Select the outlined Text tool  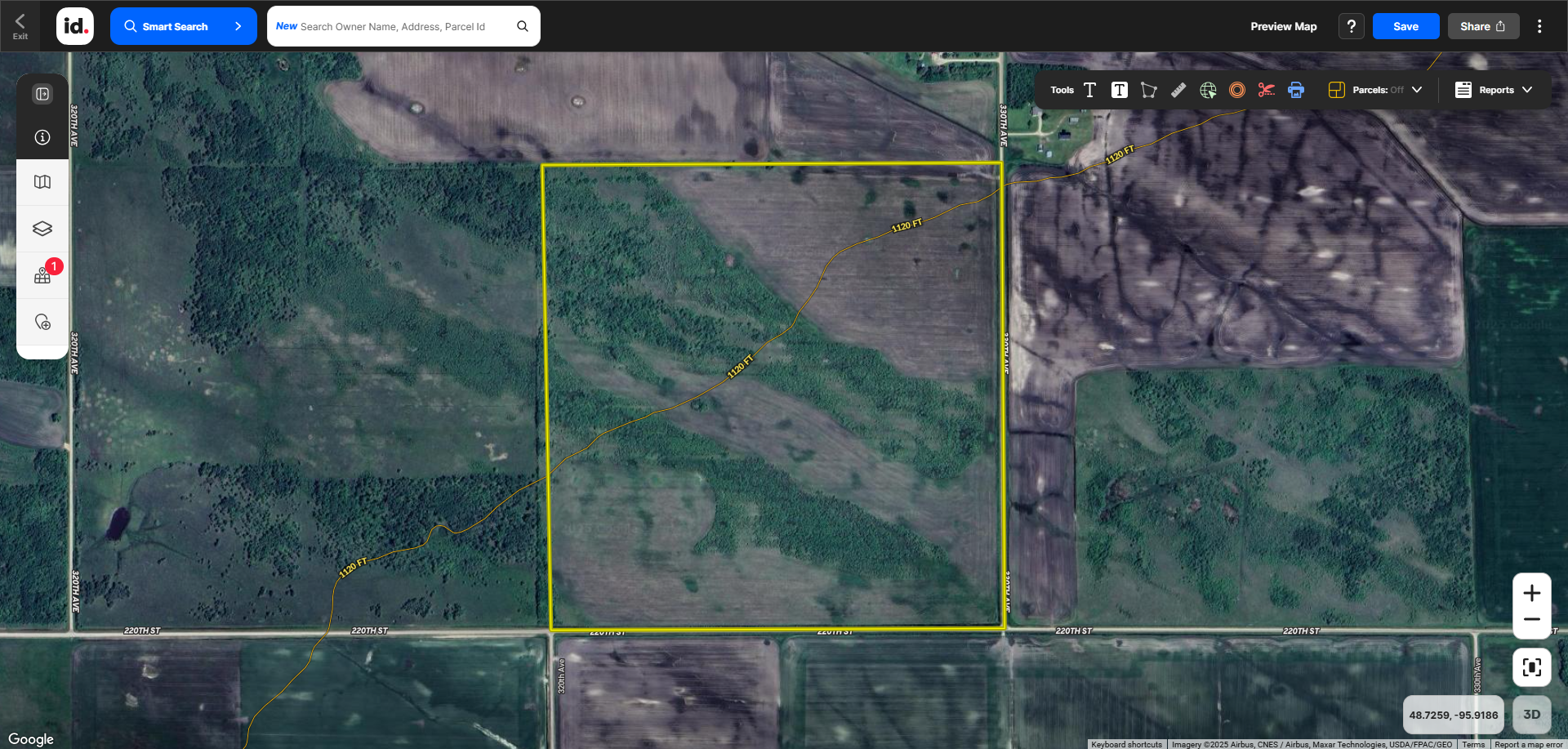click(1089, 90)
